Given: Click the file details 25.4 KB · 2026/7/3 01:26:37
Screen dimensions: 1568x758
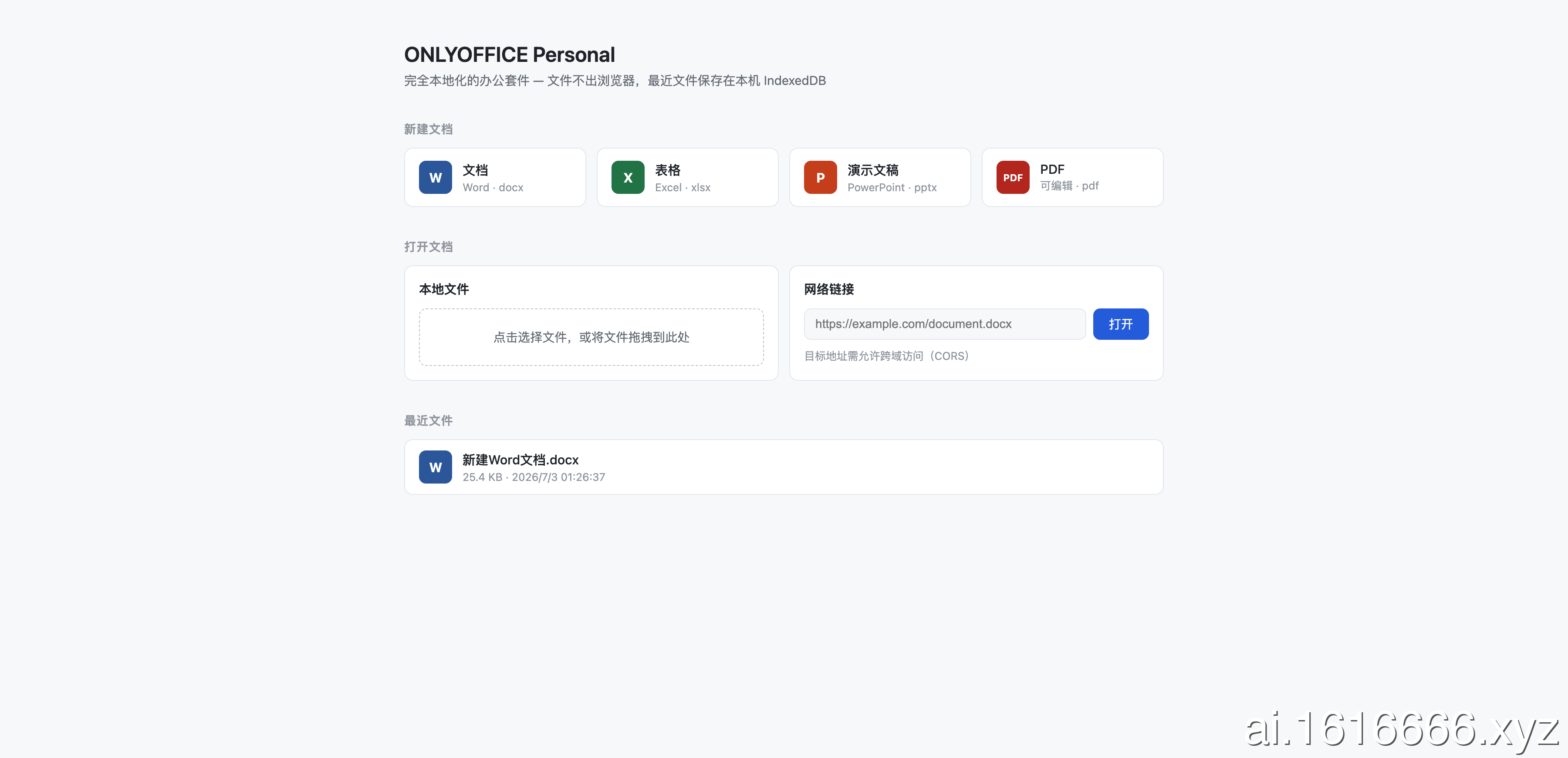Looking at the screenshot, I should point(534,477).
